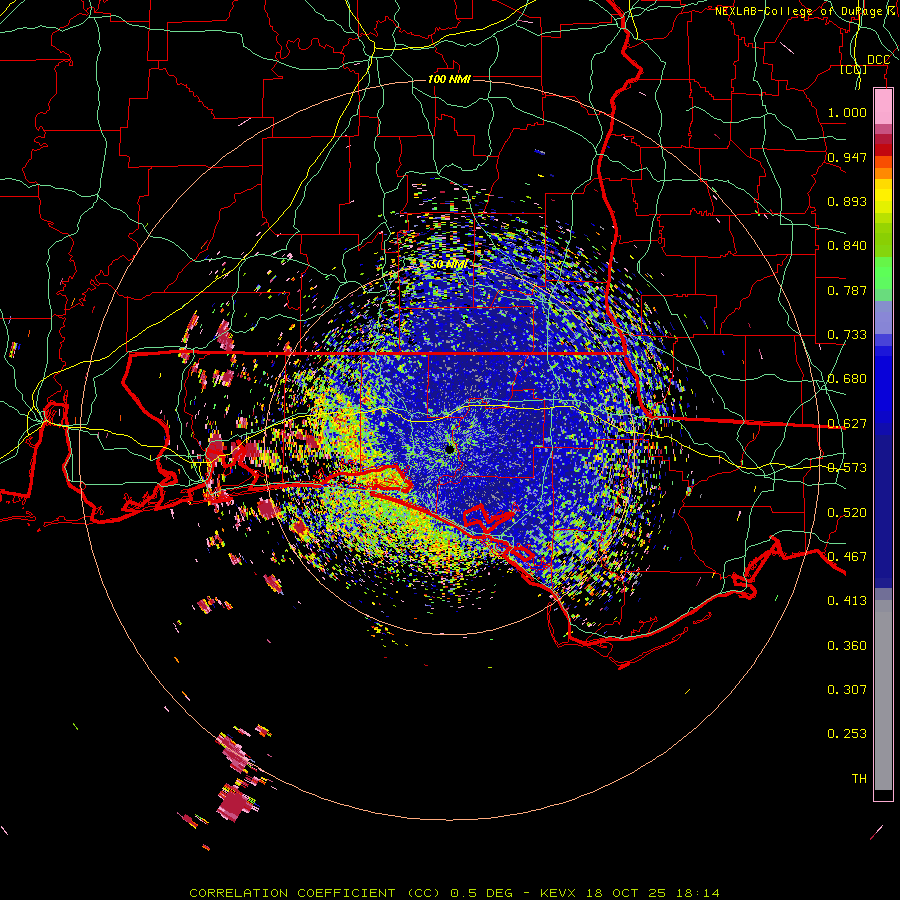Click the 0.5 DEG elevation text
Image resolution: width=900 pixels, height=900 pixels.
[x=482, y=893]
